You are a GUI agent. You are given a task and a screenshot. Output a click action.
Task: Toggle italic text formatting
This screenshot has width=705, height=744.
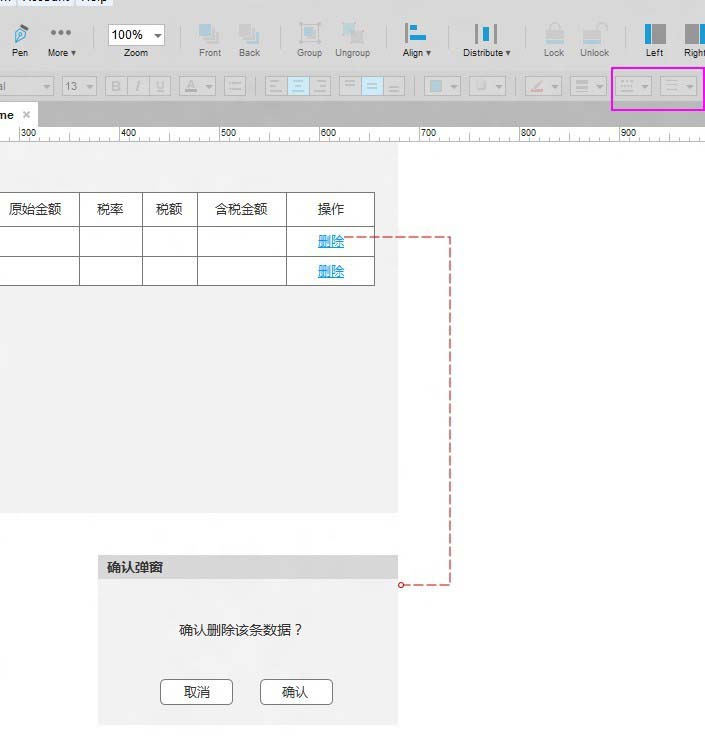point(138,86)
